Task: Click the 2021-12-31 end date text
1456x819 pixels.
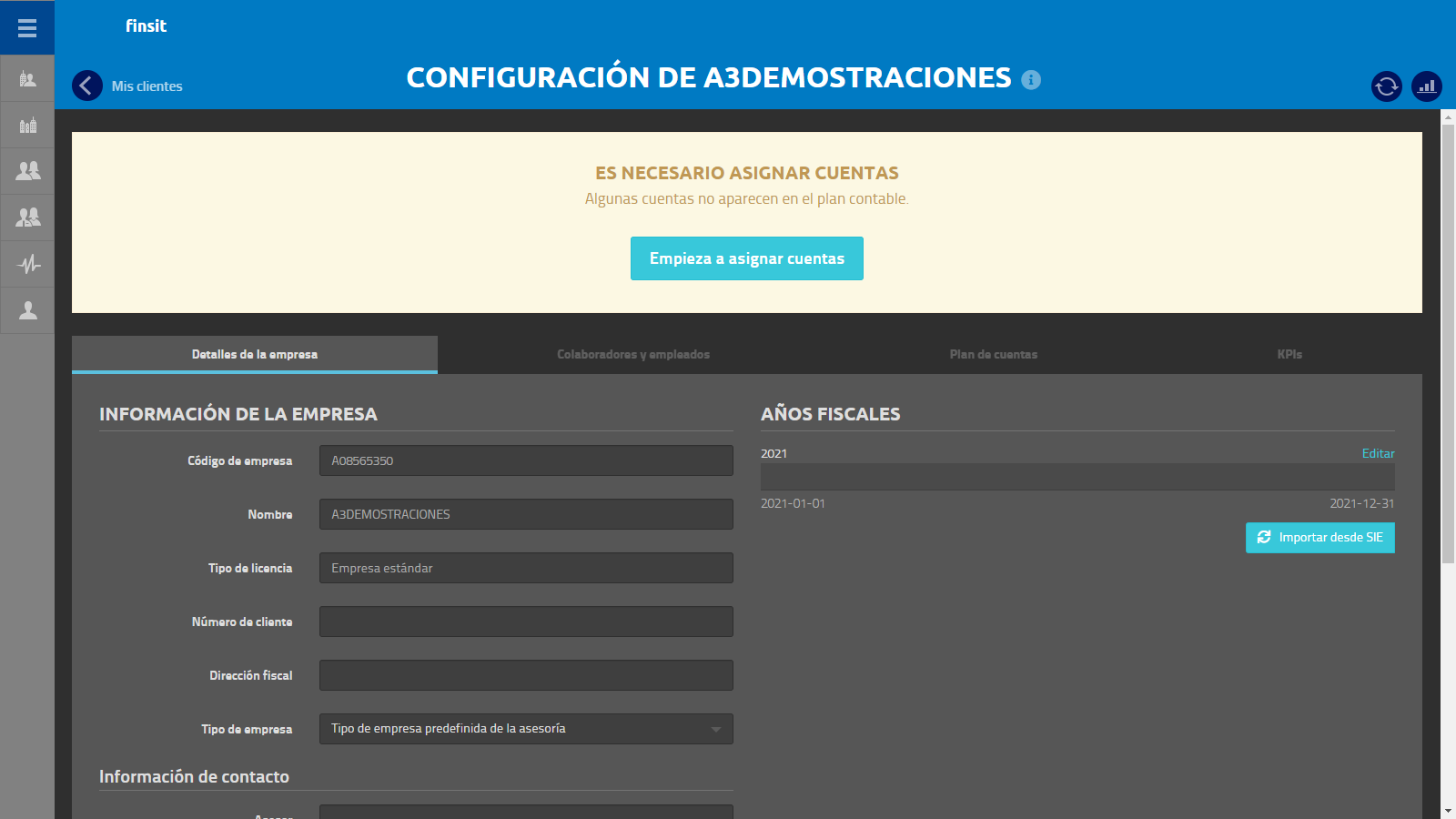Action: pos(1361,503)
